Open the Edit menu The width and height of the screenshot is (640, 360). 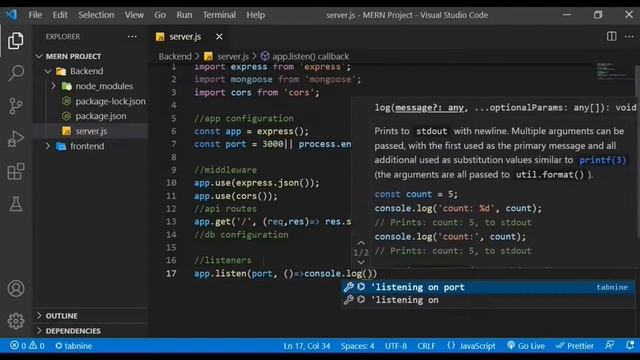[60, 15]
